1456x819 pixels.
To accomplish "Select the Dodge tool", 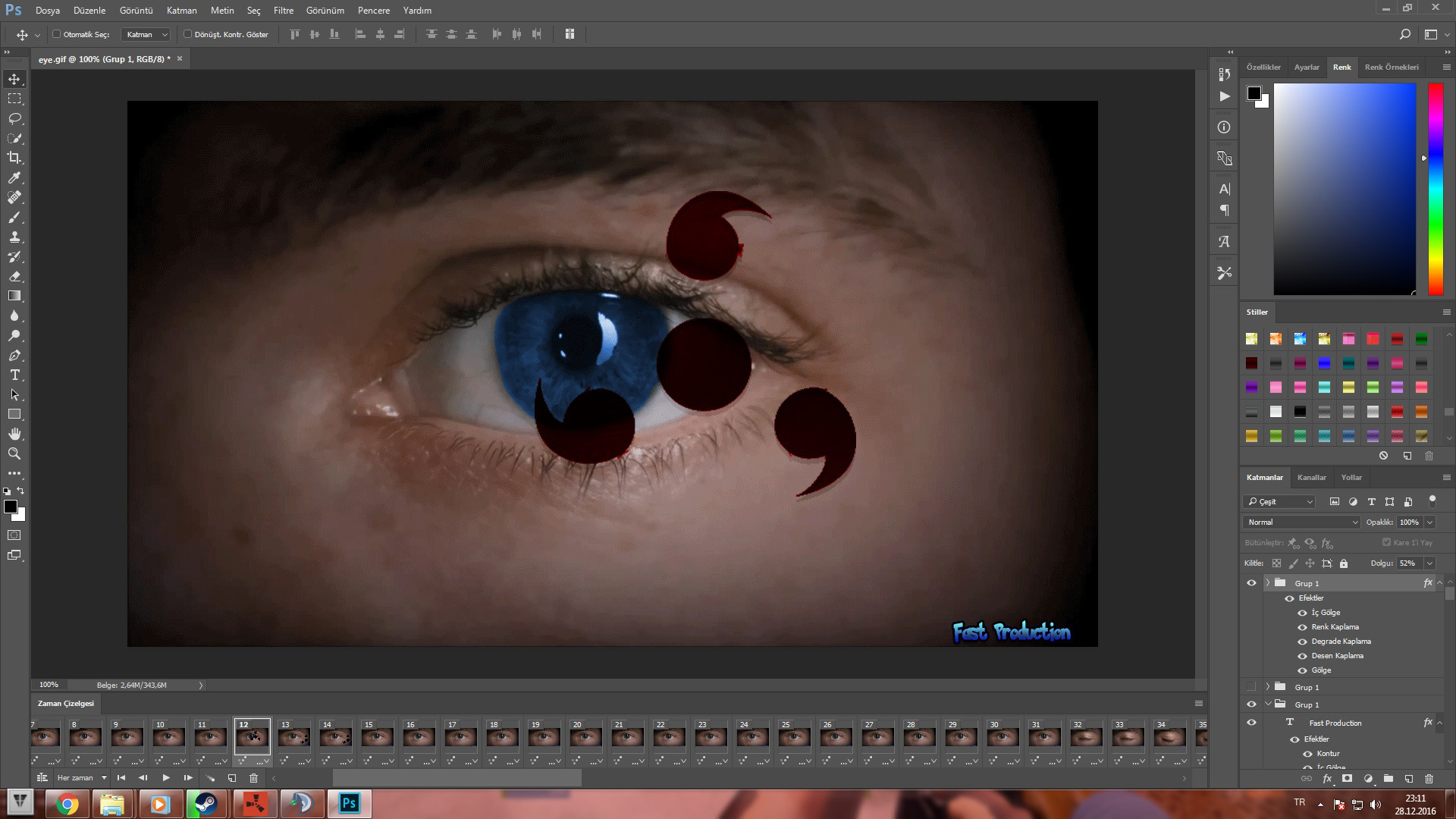I will [x=14, y=335].
